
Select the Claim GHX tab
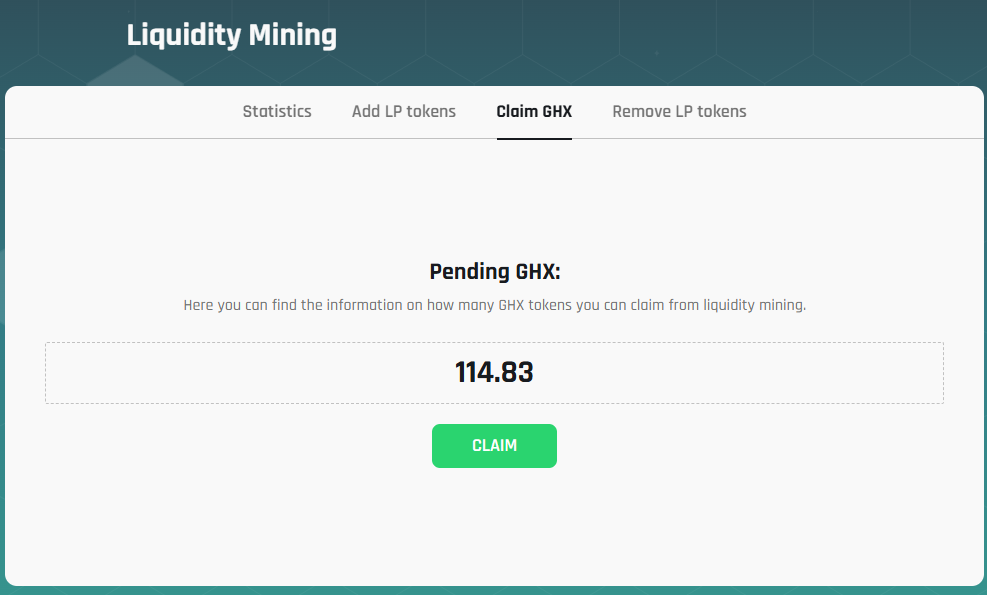pos(534,111)
